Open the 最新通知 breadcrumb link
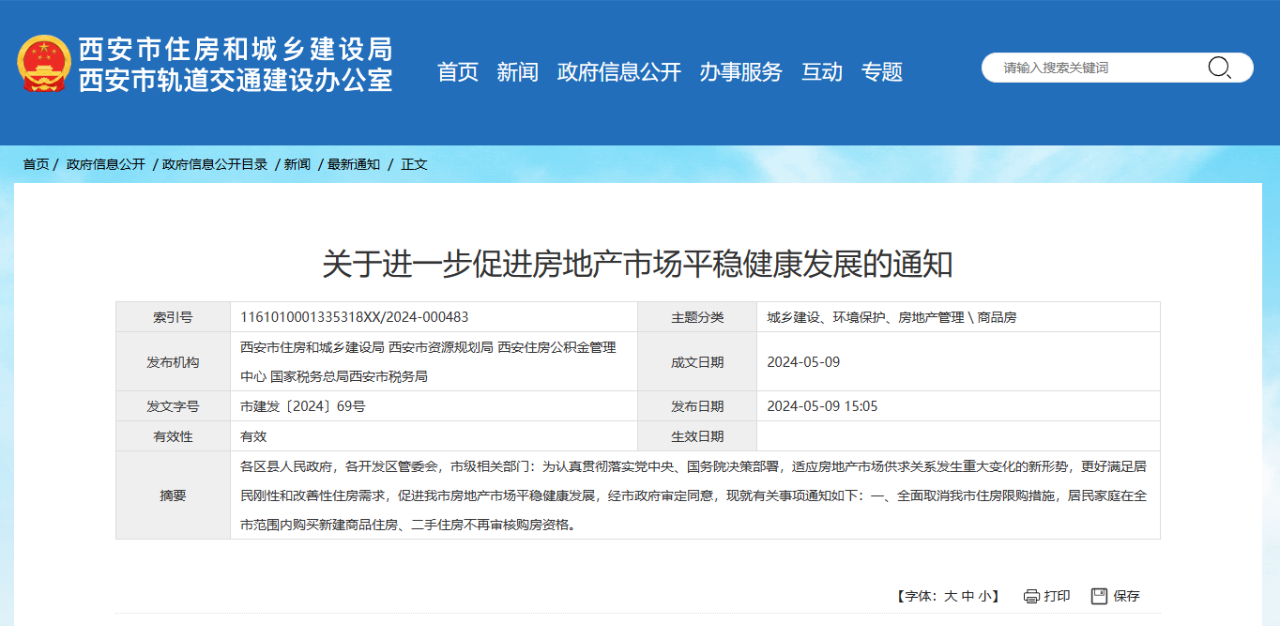The image size is (1280, 626). point(354,164)
